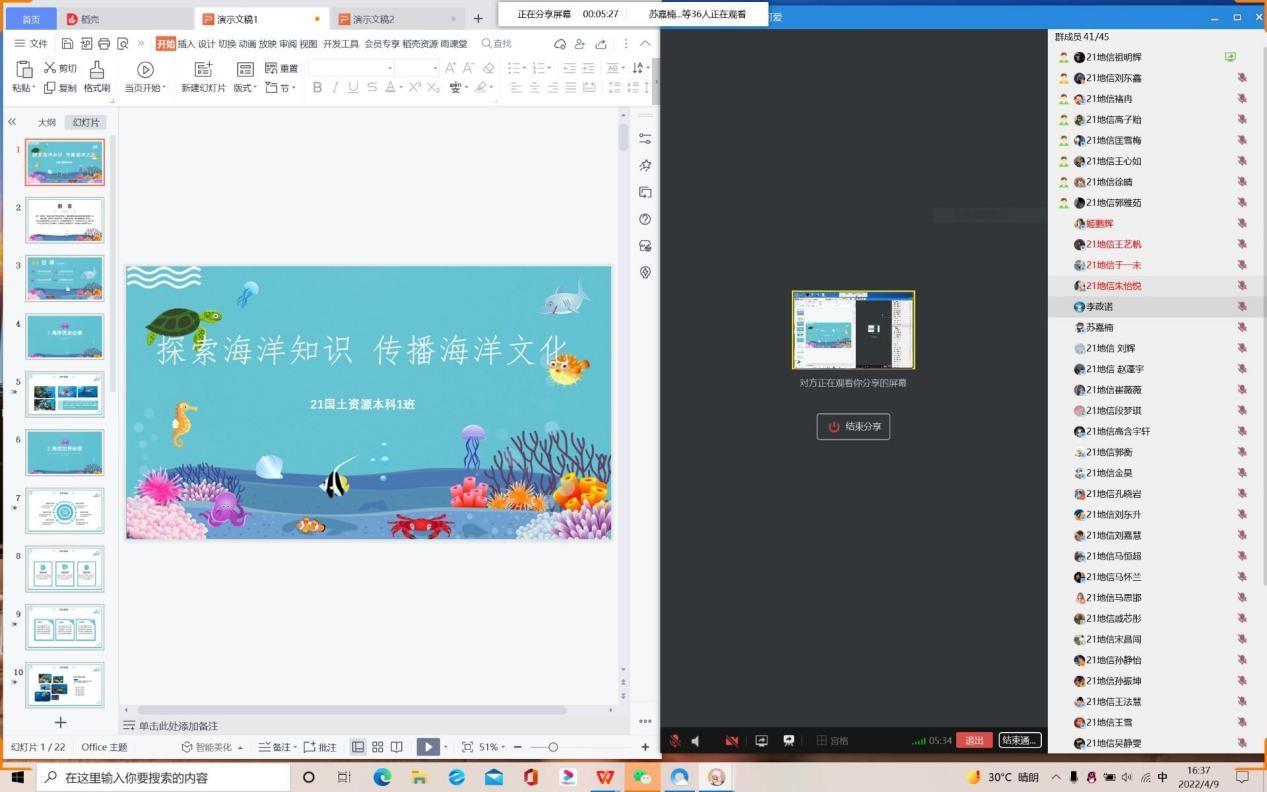1267x792 pixels.
Task: Switch to the Outline (大纲) panel tab
Action: [x=47, y=122]
